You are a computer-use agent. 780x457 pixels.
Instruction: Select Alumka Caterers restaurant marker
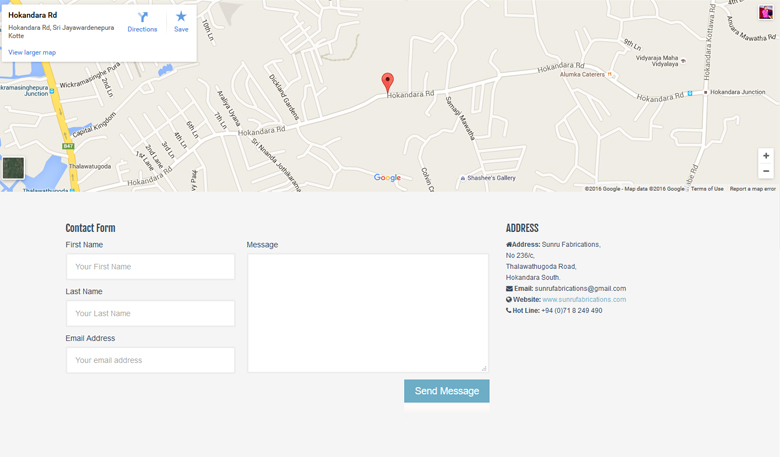tap(609, 75)
